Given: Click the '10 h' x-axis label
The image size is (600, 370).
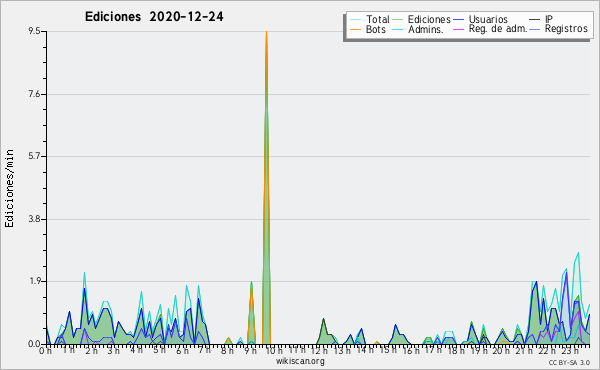Looking at the screenshot, I should pyautogui.click(x=274, y=350).
